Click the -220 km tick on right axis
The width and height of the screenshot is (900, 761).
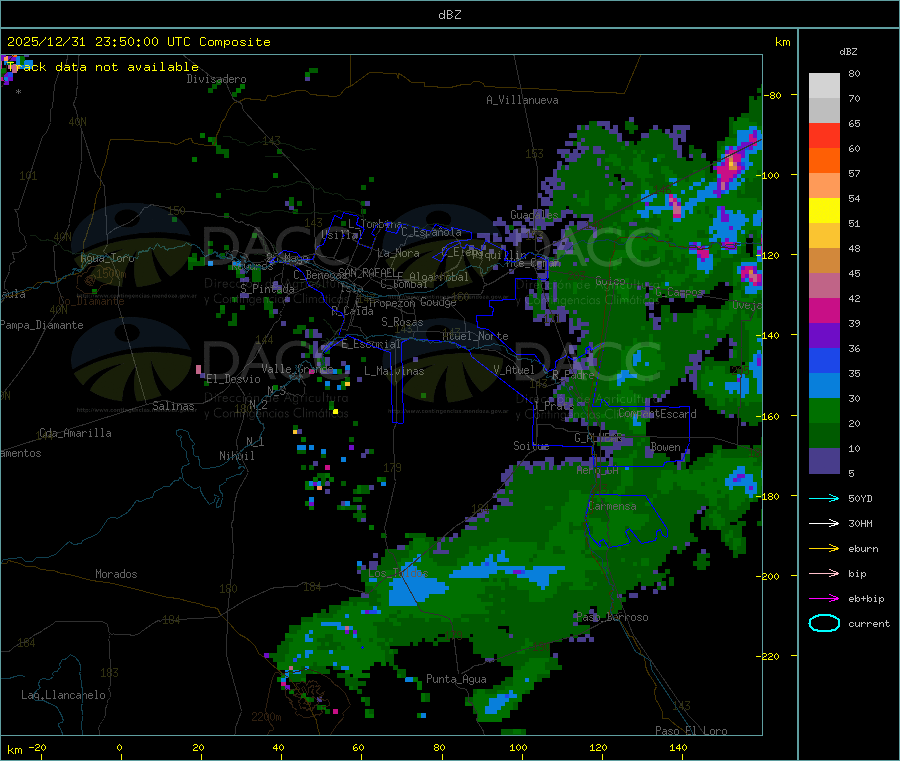pos(770,656)
